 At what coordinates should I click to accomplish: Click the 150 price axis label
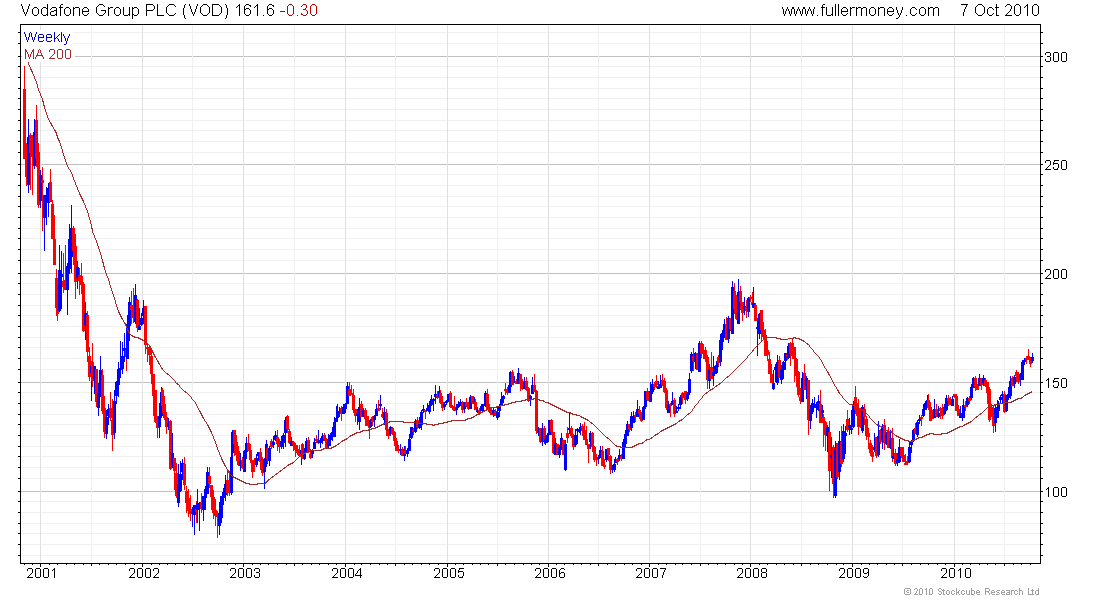(1056, 383)
